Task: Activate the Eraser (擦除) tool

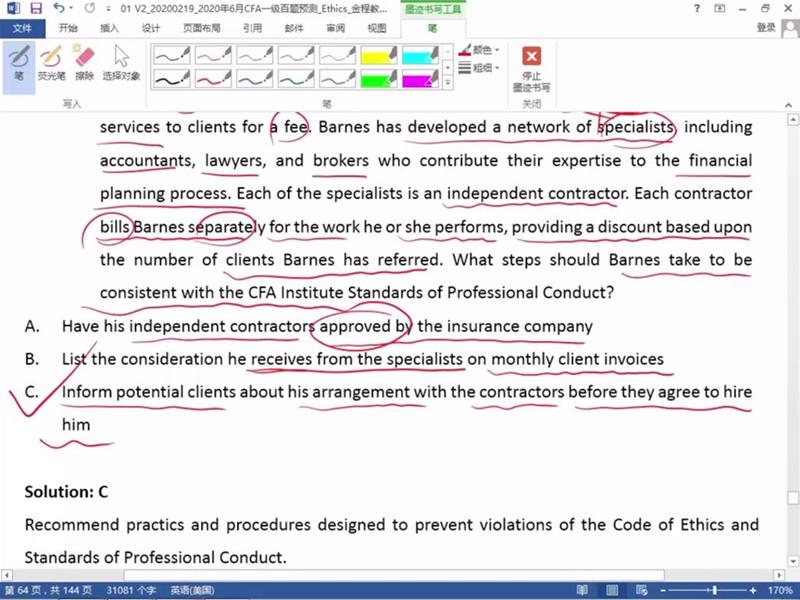Action: tap(84, 62)
